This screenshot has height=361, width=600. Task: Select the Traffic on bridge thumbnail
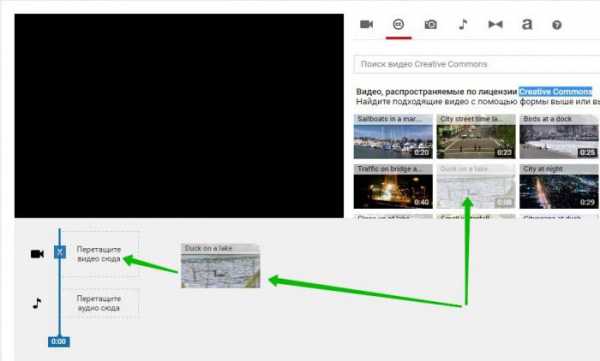[x=393, y=187]
